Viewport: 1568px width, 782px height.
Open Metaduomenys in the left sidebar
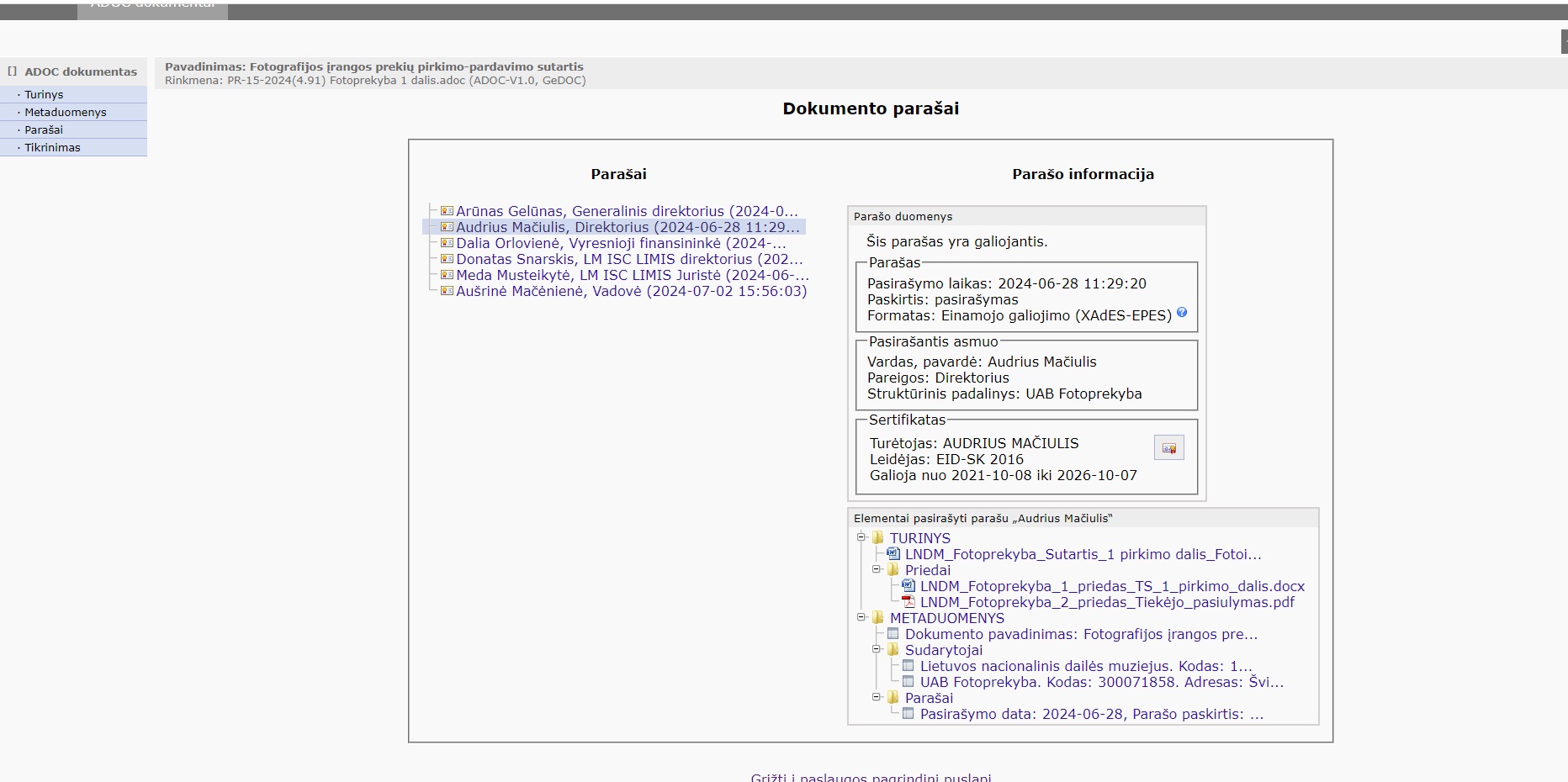66,113
